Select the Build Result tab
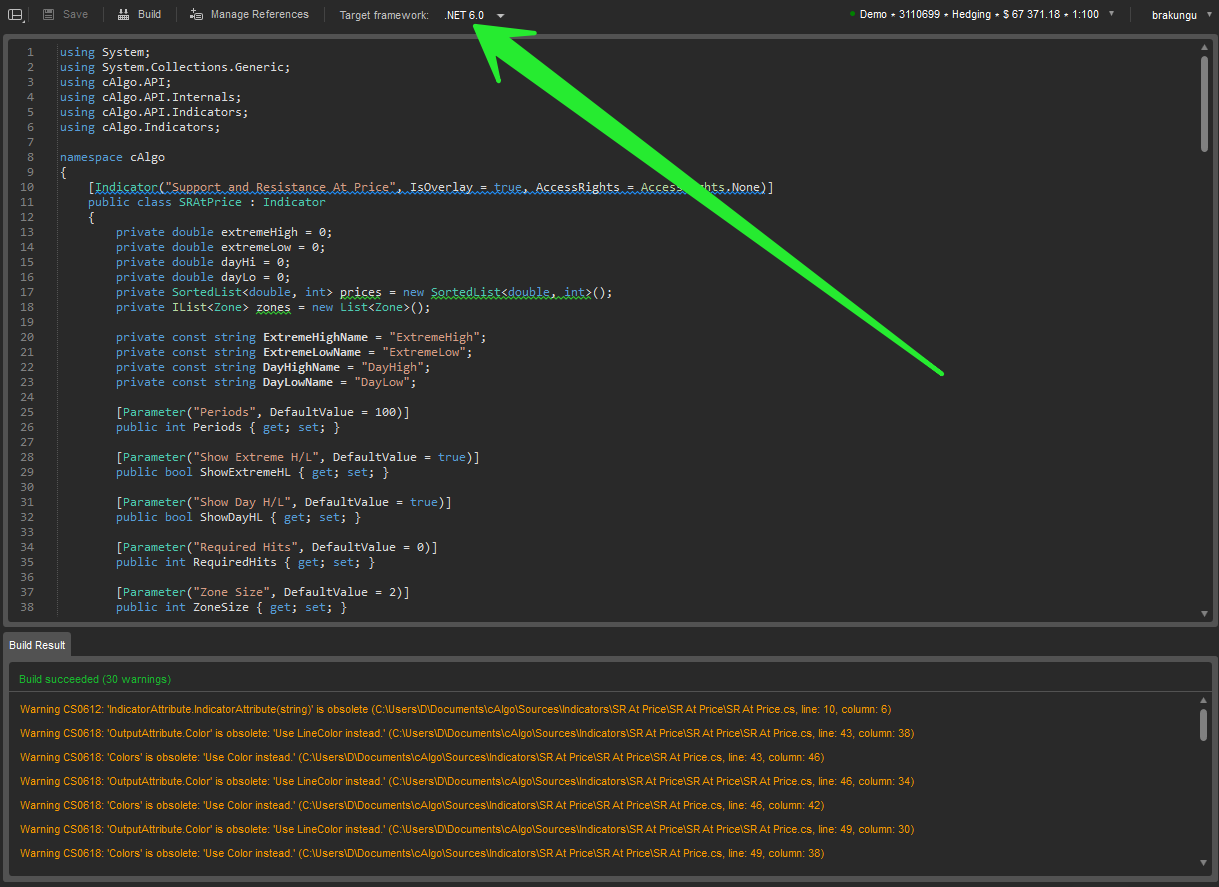 [x=37, y=645]
